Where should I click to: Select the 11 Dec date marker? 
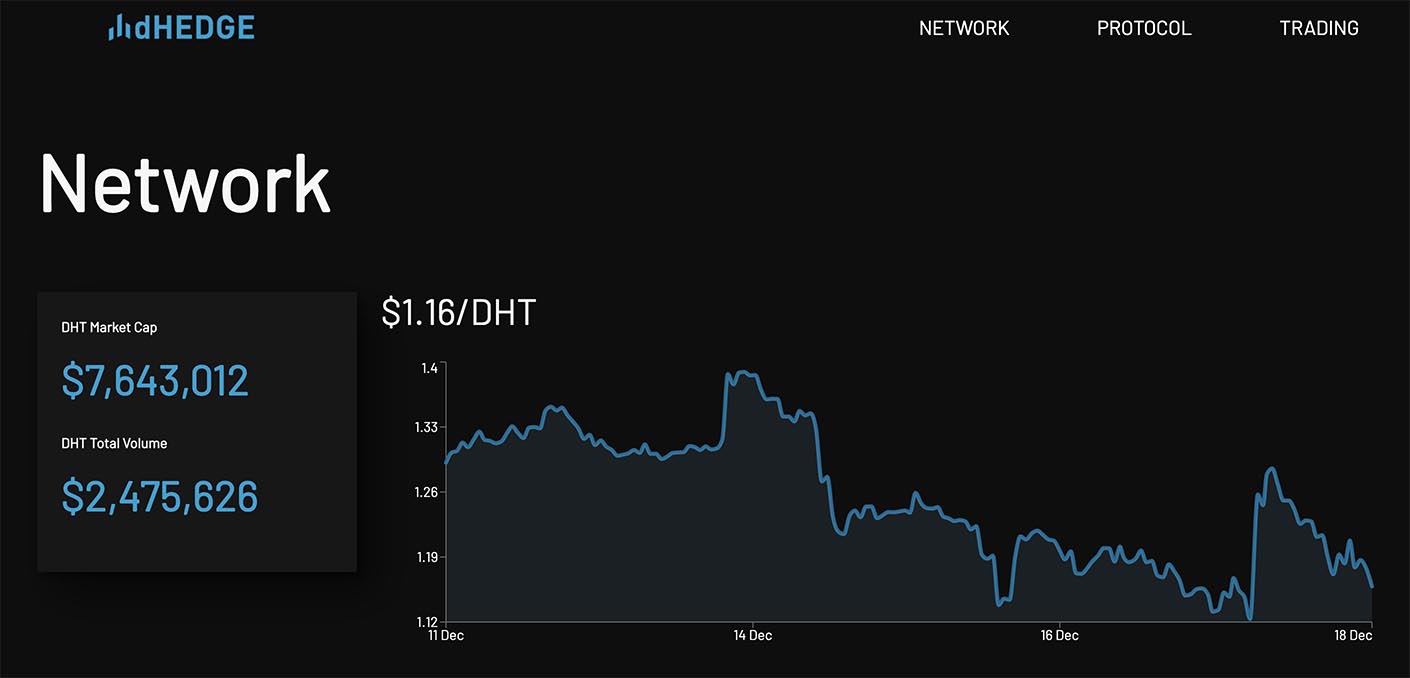point(446,636)
